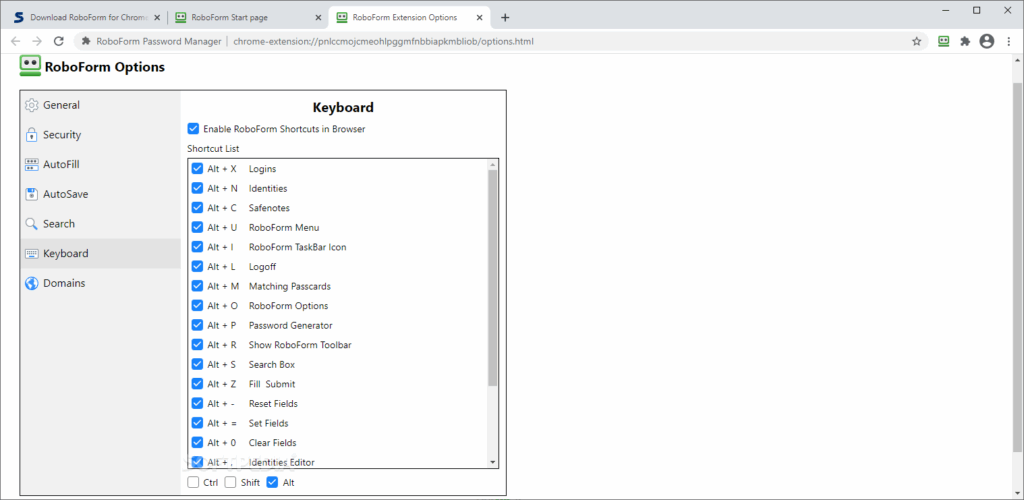The height and width of the screenshot is (500, 1024).
Task: Disable the Alt modifier checkbox
Action: pyautogui.click(x=272, y=483)
